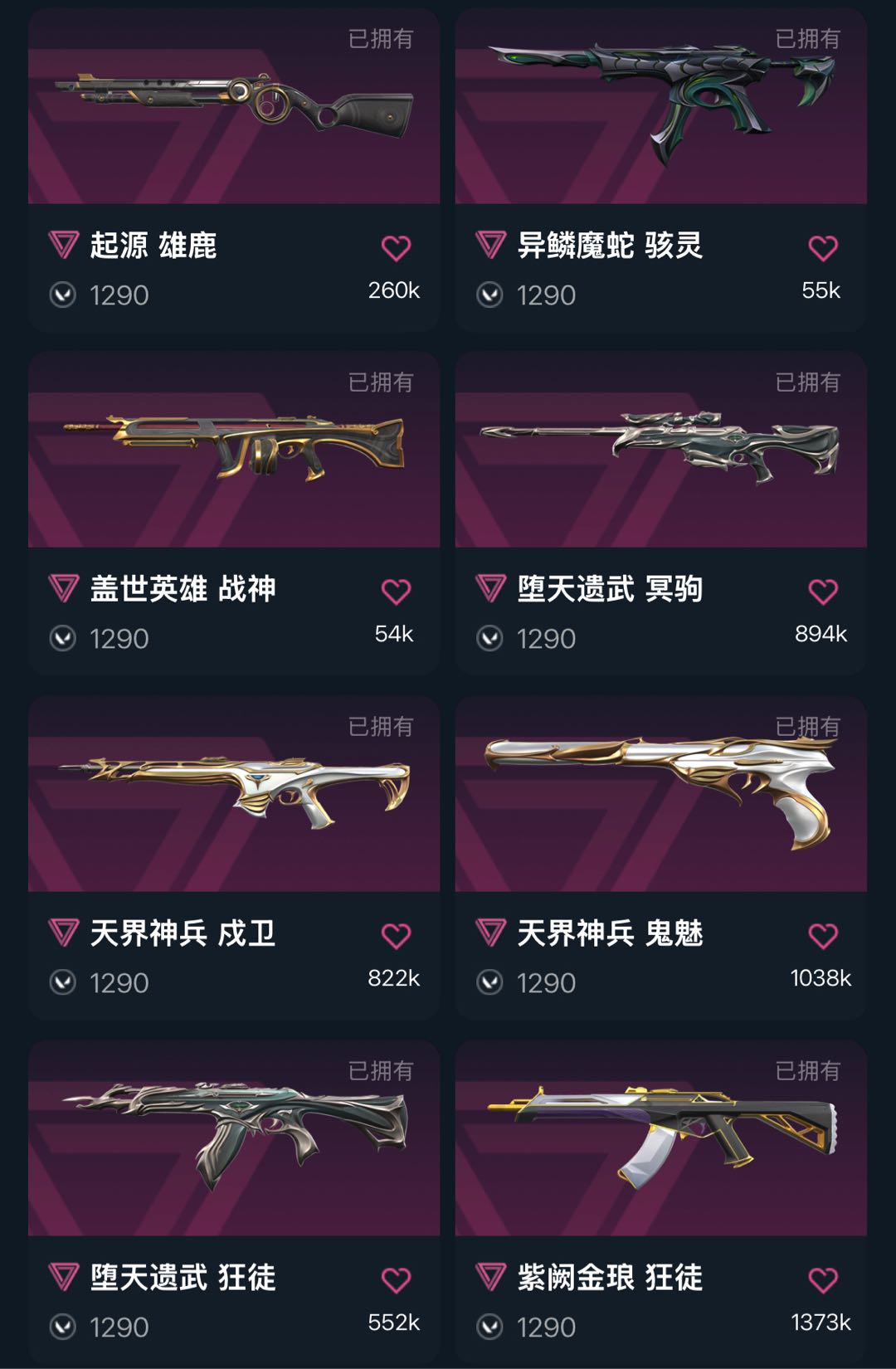896x1369 pixels.
Task: Click the VP coin icon under 盖世英雄 战神
Action: tap(63, 638)
